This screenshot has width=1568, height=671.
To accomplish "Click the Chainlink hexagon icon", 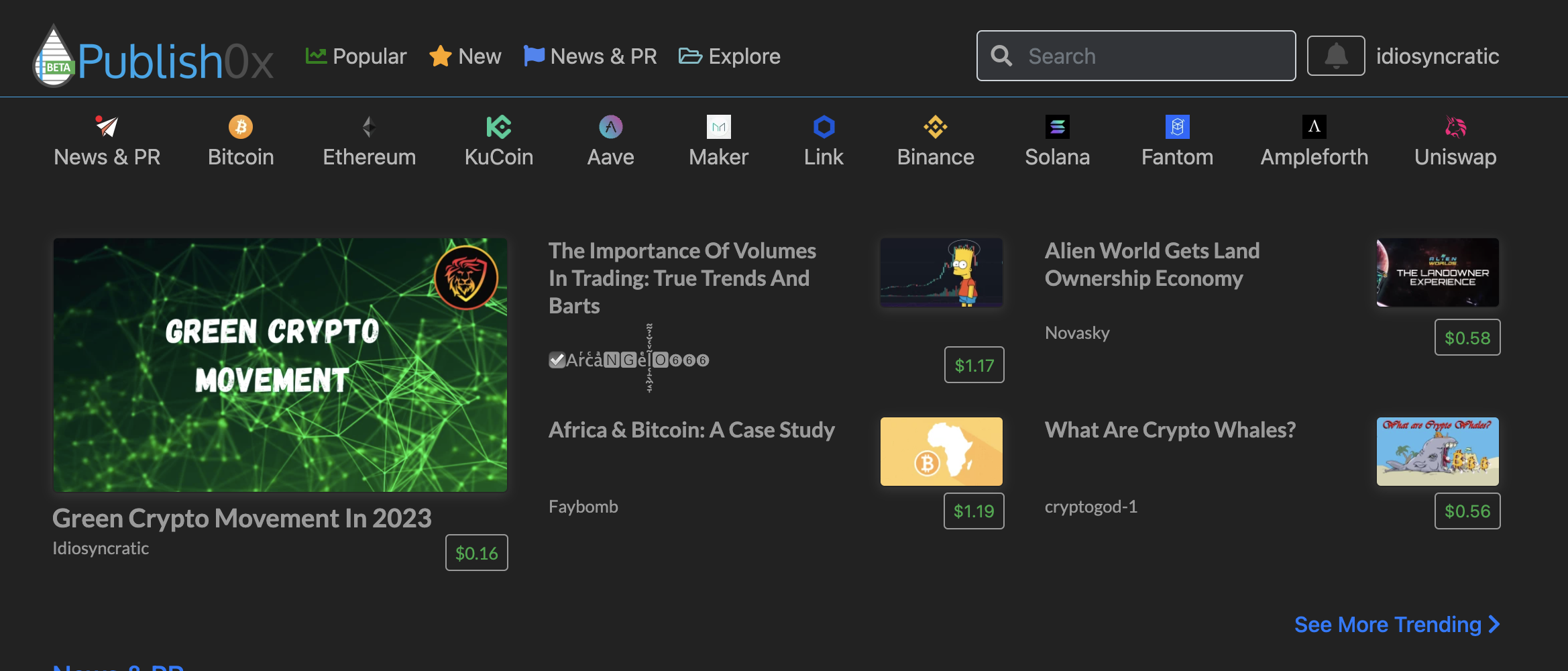I will pyautogui.click(x=824, y=126).
